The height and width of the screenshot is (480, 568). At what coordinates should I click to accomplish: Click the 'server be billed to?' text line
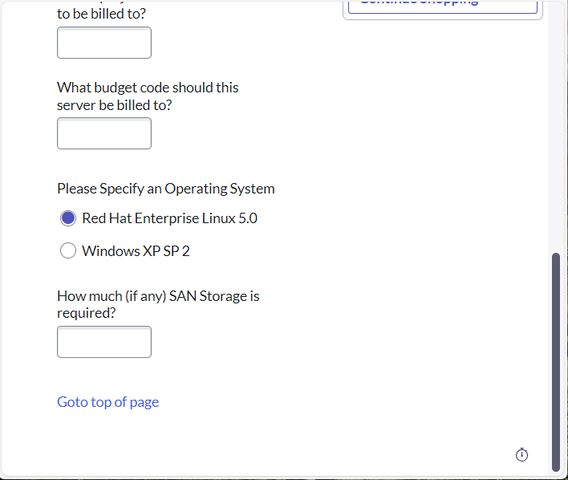click(114, 105)
